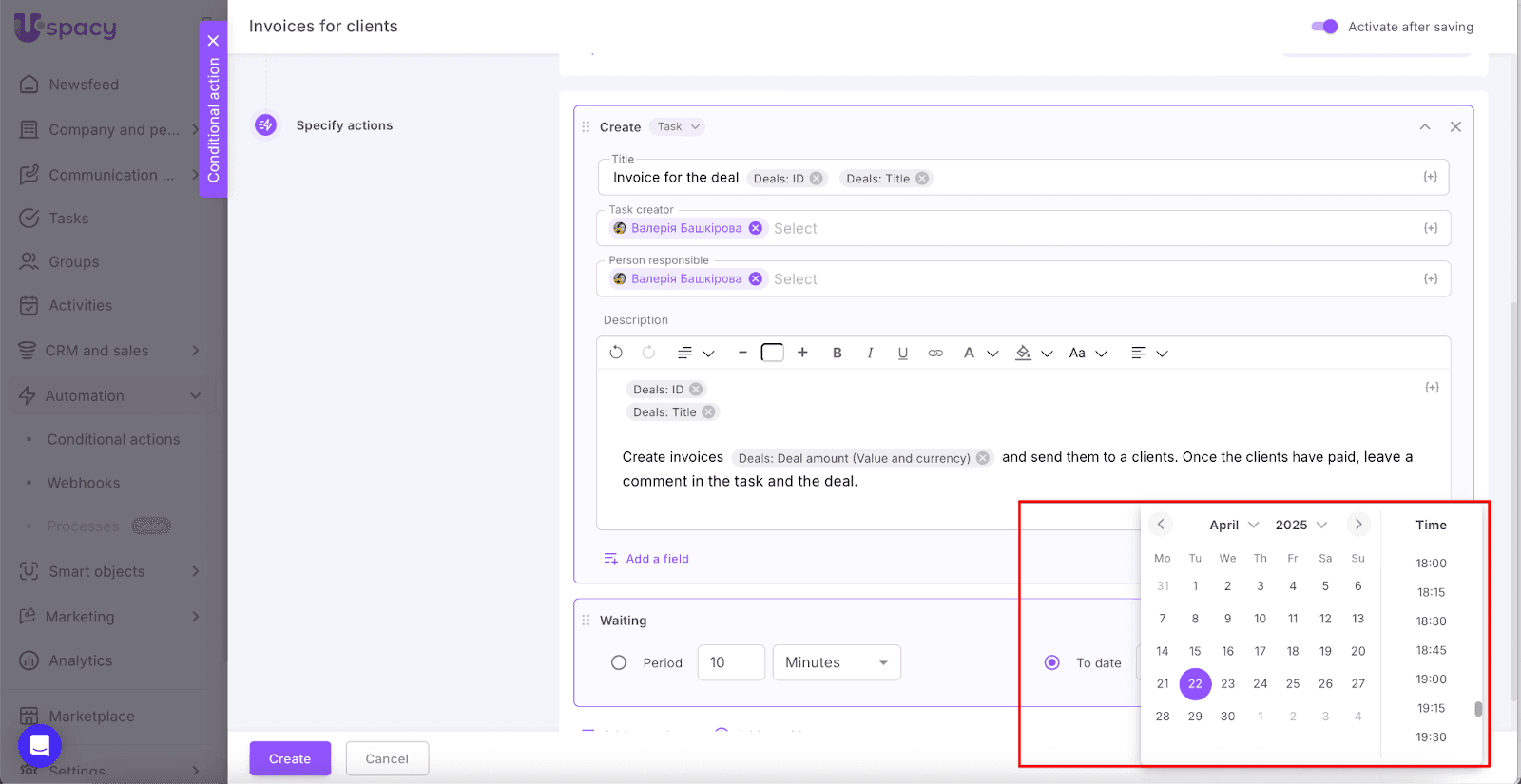
Task: Open the Minutes unit dropdown
Action: (x=837, y=662)
